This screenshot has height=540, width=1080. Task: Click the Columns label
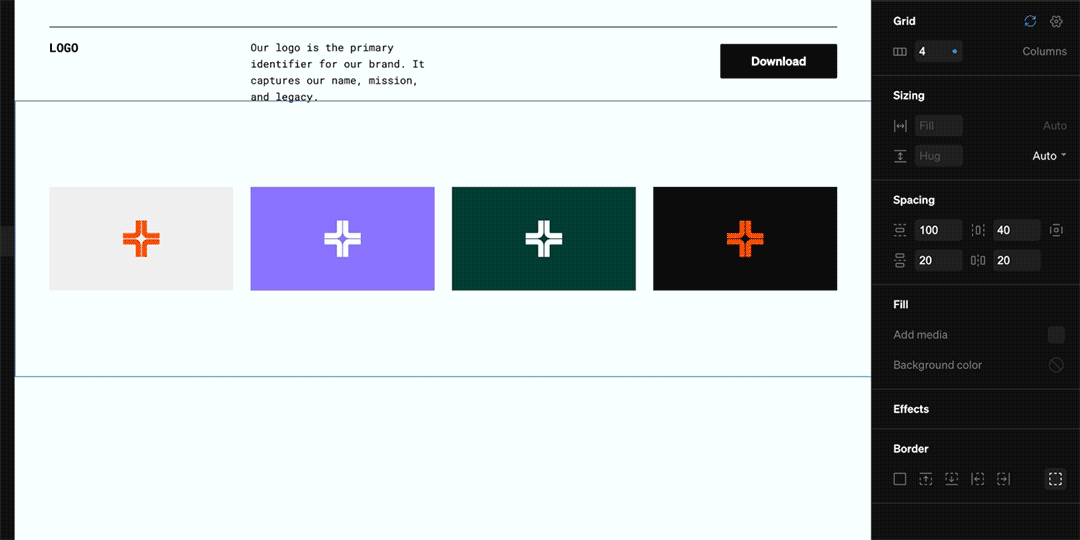pos(1044,52)
